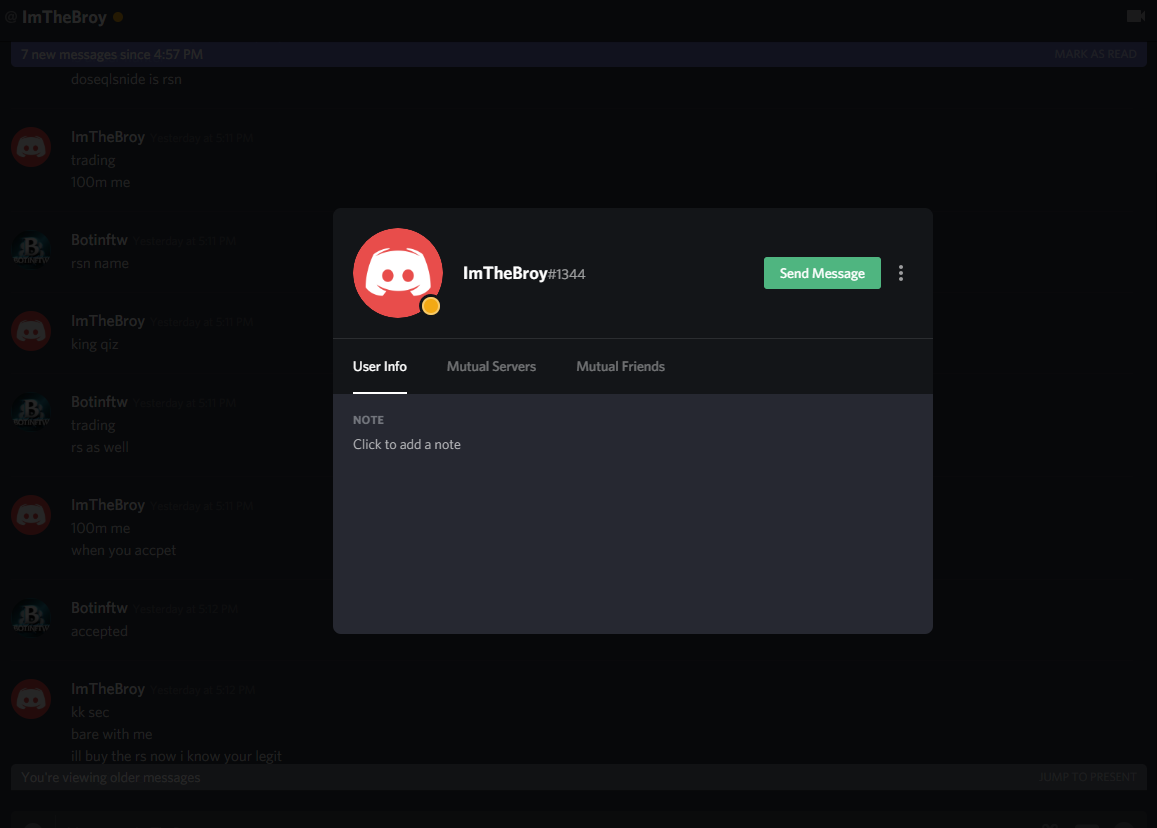Click the @ icon beside ImTheBroy in the header
Screen dimensions: 1157x828
(11, 16)
